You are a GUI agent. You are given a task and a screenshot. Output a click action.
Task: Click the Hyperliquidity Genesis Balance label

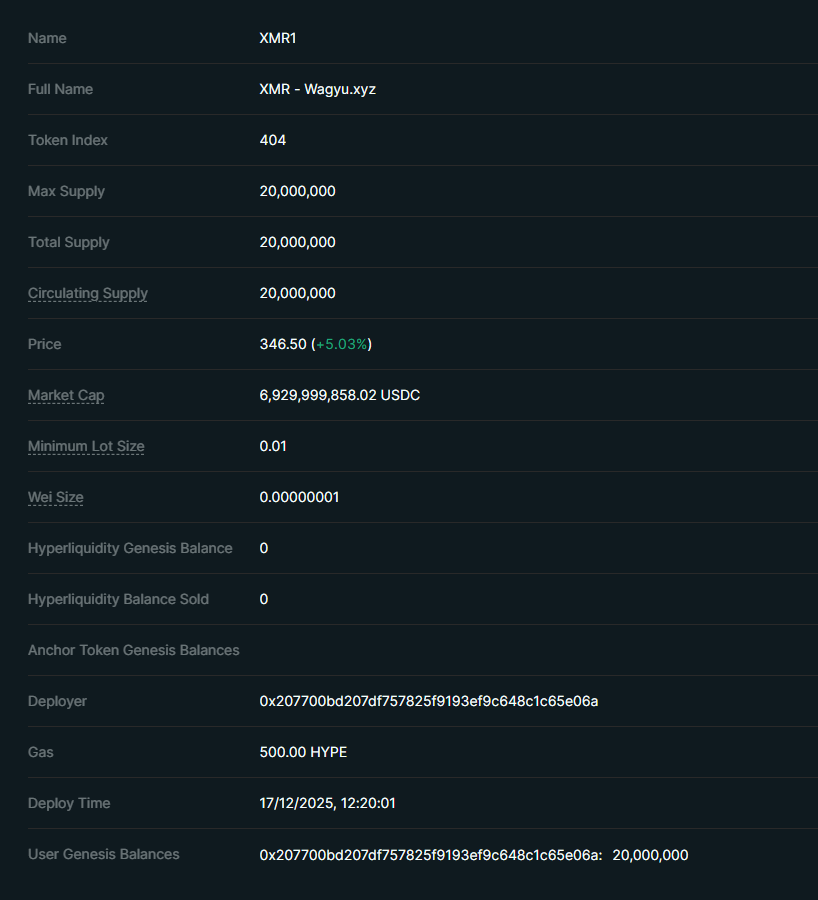tap(130, 548)
